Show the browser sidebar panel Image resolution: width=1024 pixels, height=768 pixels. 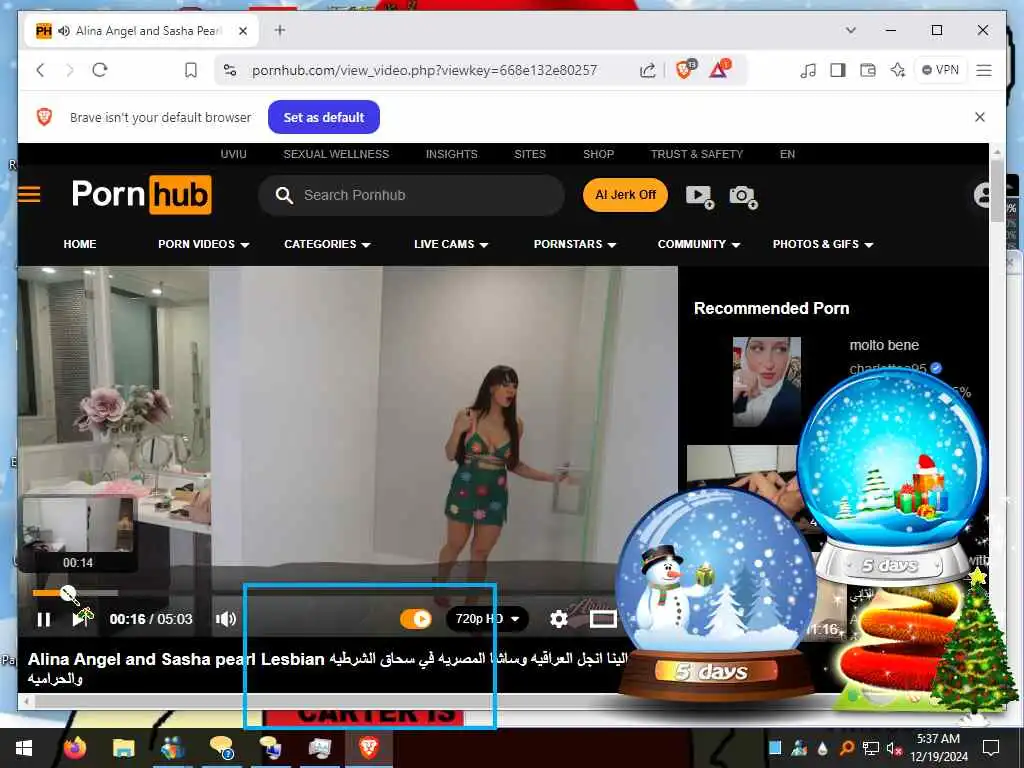(838, 70)
